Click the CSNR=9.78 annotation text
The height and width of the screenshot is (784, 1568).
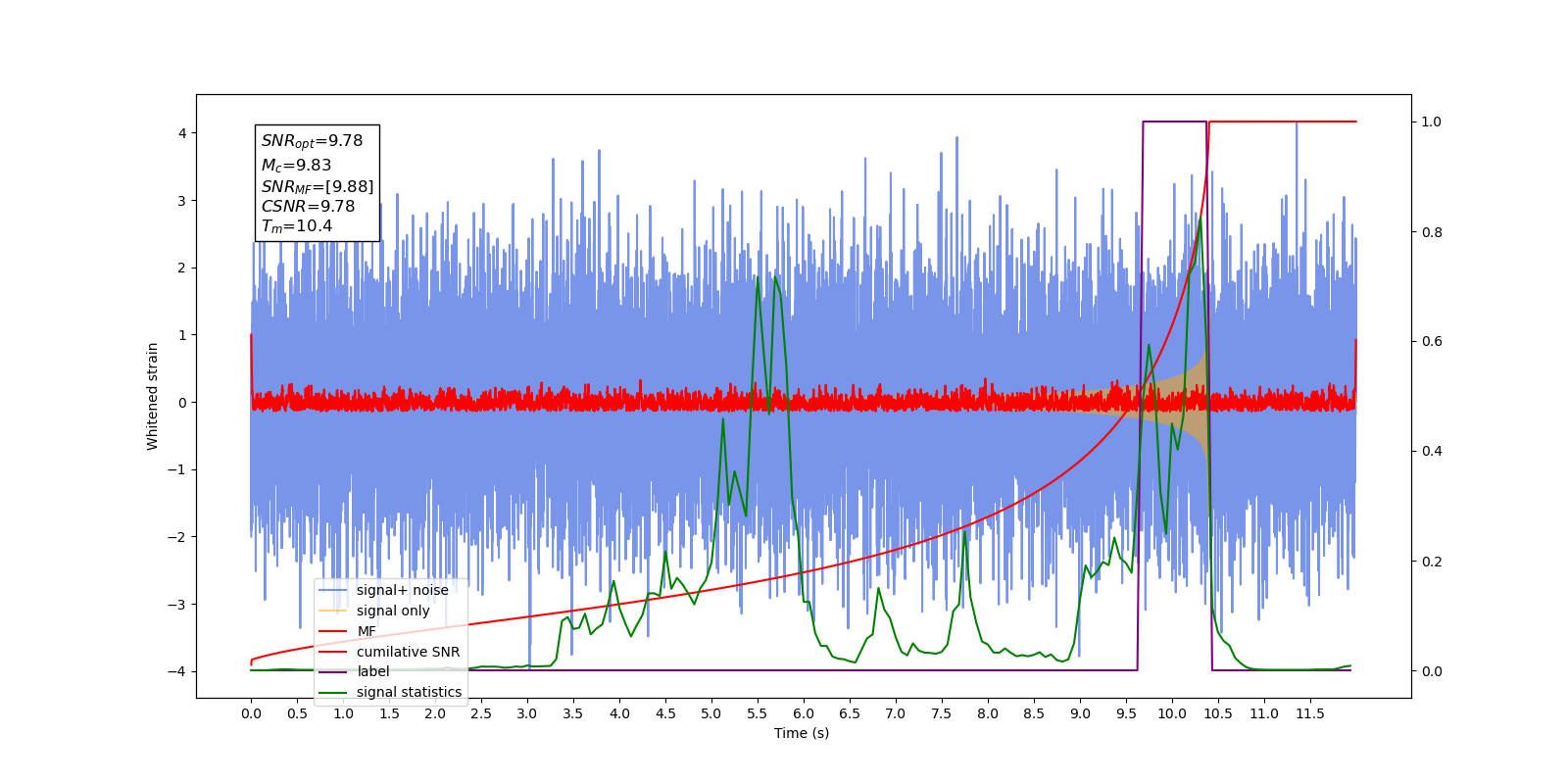point(308,206)
